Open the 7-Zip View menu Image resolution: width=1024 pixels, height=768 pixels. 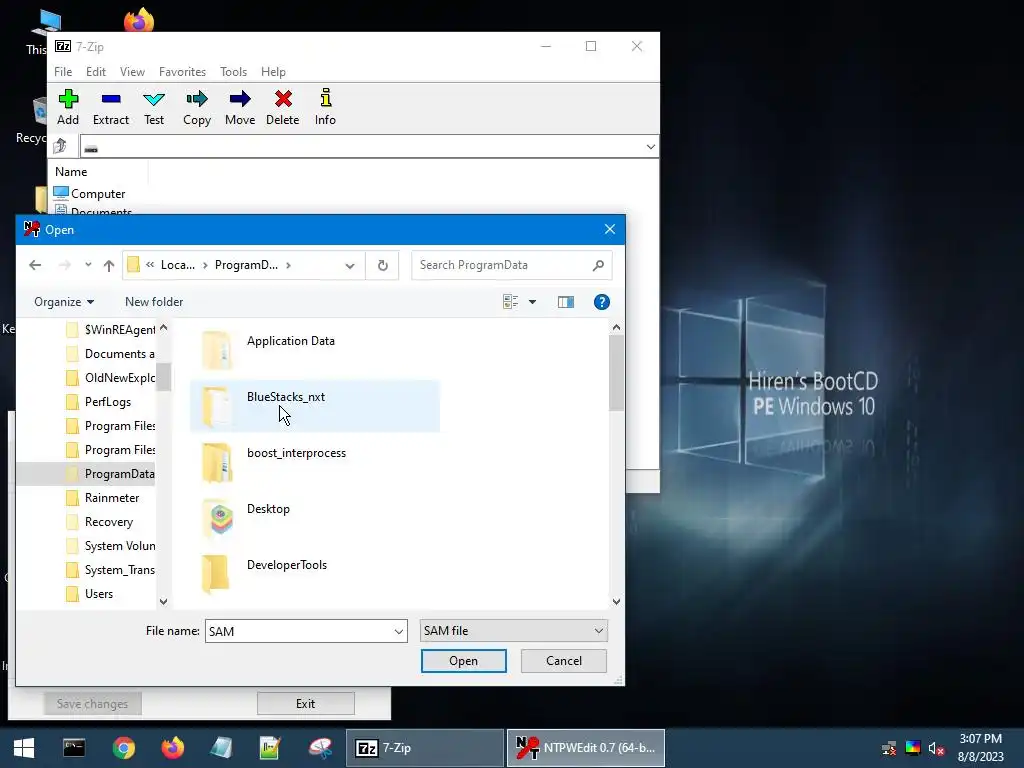tap(132, 72)
